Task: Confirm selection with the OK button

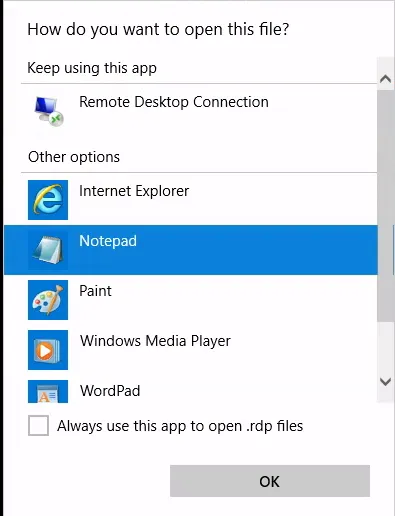Action: (x=270, y=481)
